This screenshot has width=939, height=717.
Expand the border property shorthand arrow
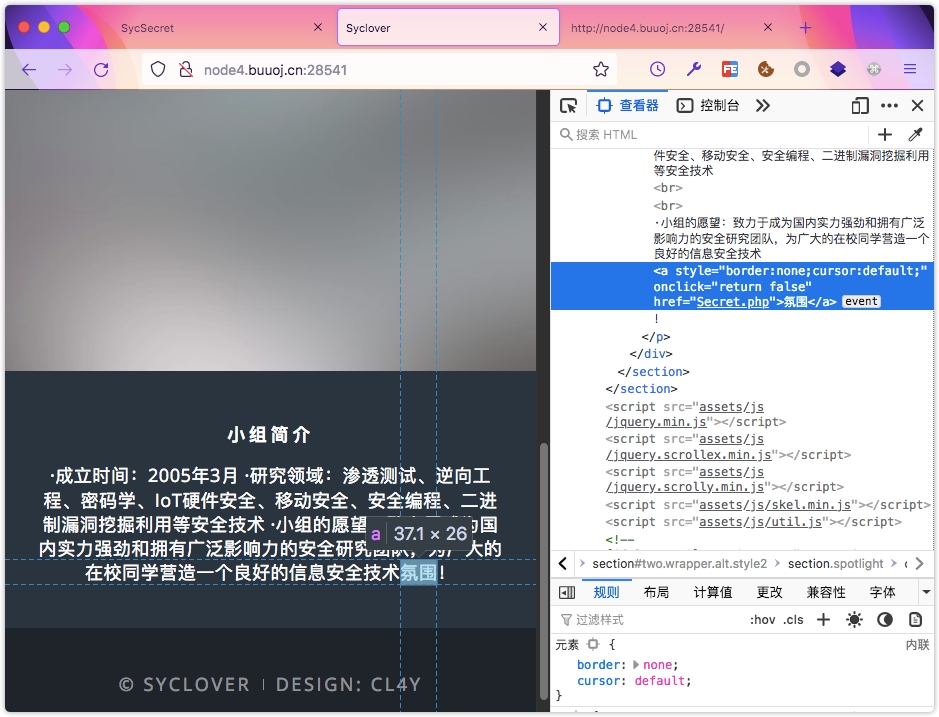click(x=636, y=665)
